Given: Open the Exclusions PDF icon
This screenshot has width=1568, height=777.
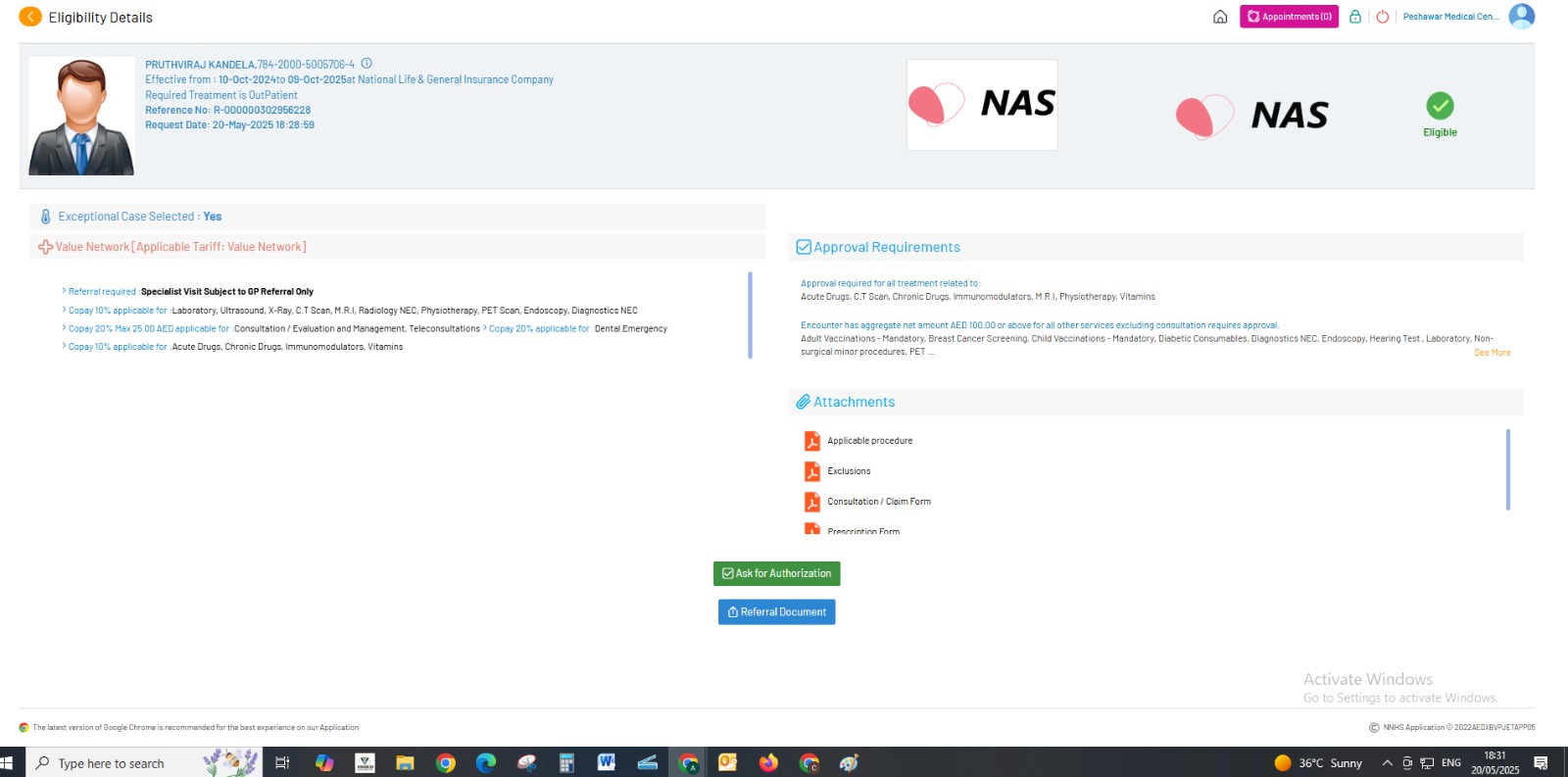Looking at the screenshot, I should click(x=812, y=471).
